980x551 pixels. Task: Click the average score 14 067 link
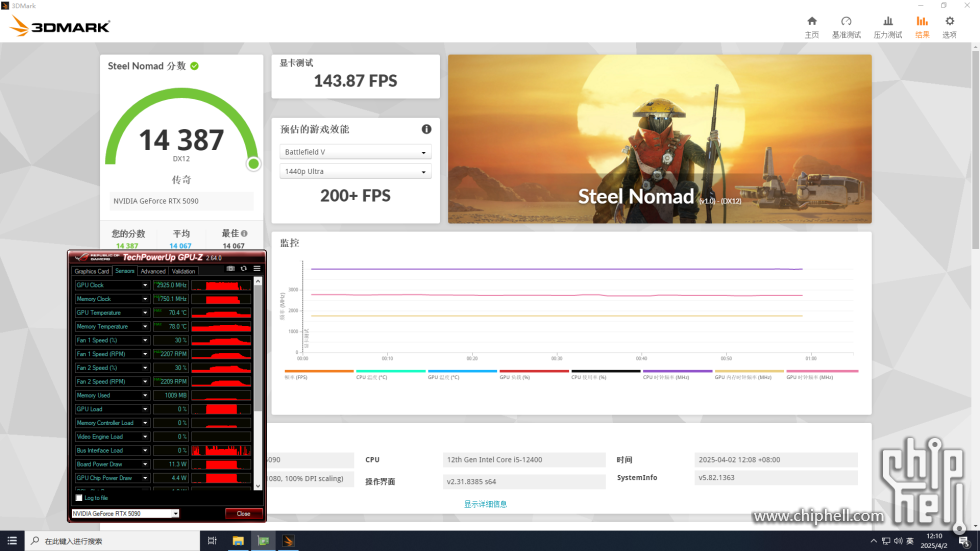pyautogui.click(x=180, y=246)
